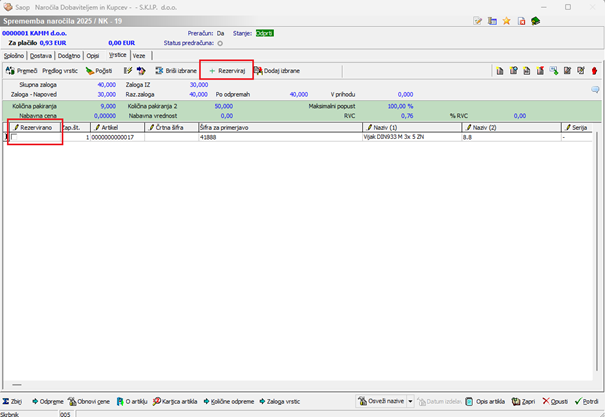
Task: Click the Zapri close button at bottom
Action: [x=524, y=402]
